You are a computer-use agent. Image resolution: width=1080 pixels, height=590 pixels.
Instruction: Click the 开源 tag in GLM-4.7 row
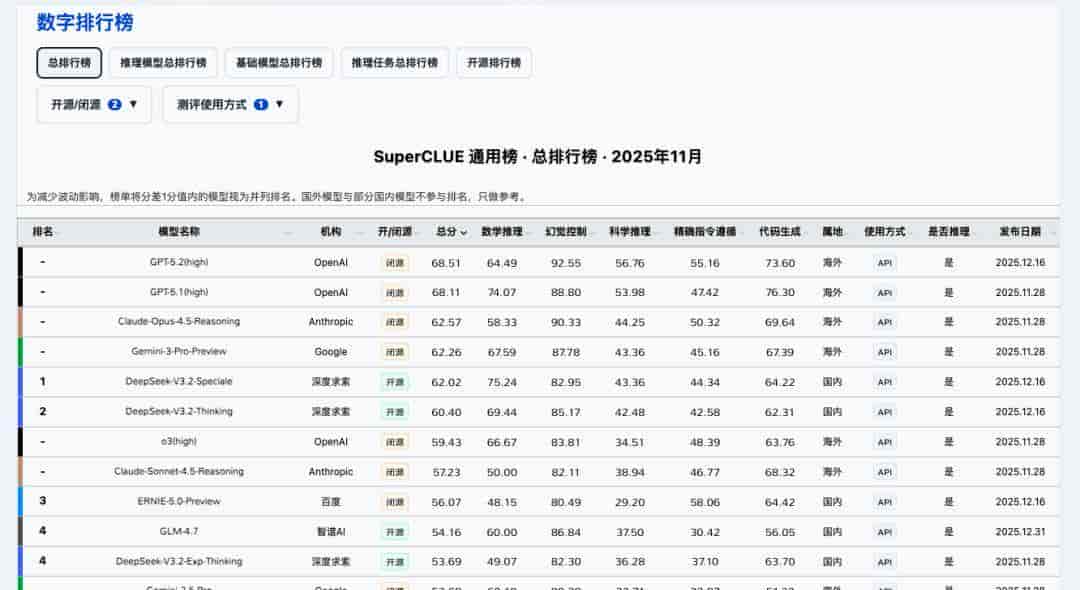(x=395, y=532)
